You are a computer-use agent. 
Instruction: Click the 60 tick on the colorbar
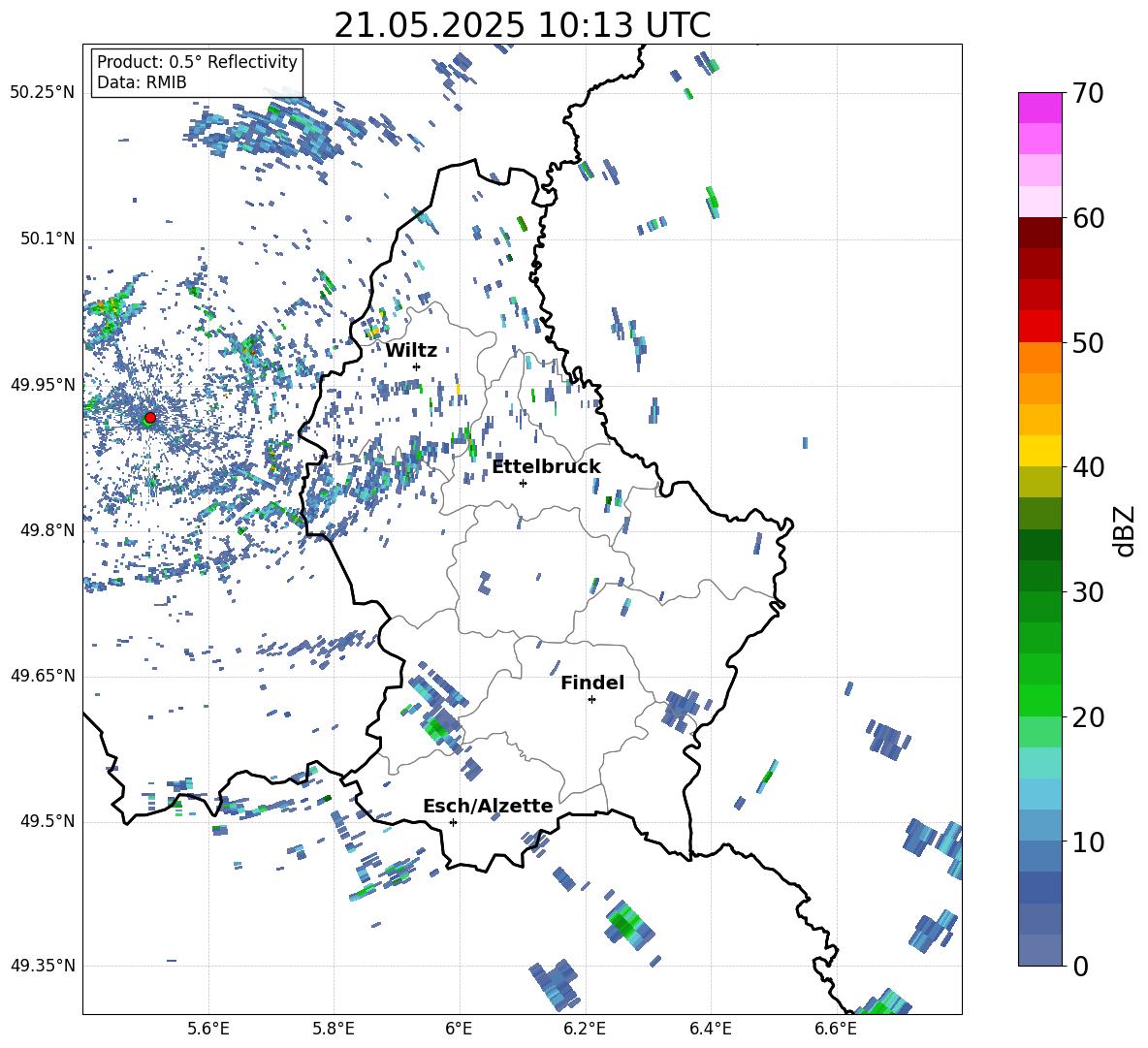click(x=1088, y=218)
